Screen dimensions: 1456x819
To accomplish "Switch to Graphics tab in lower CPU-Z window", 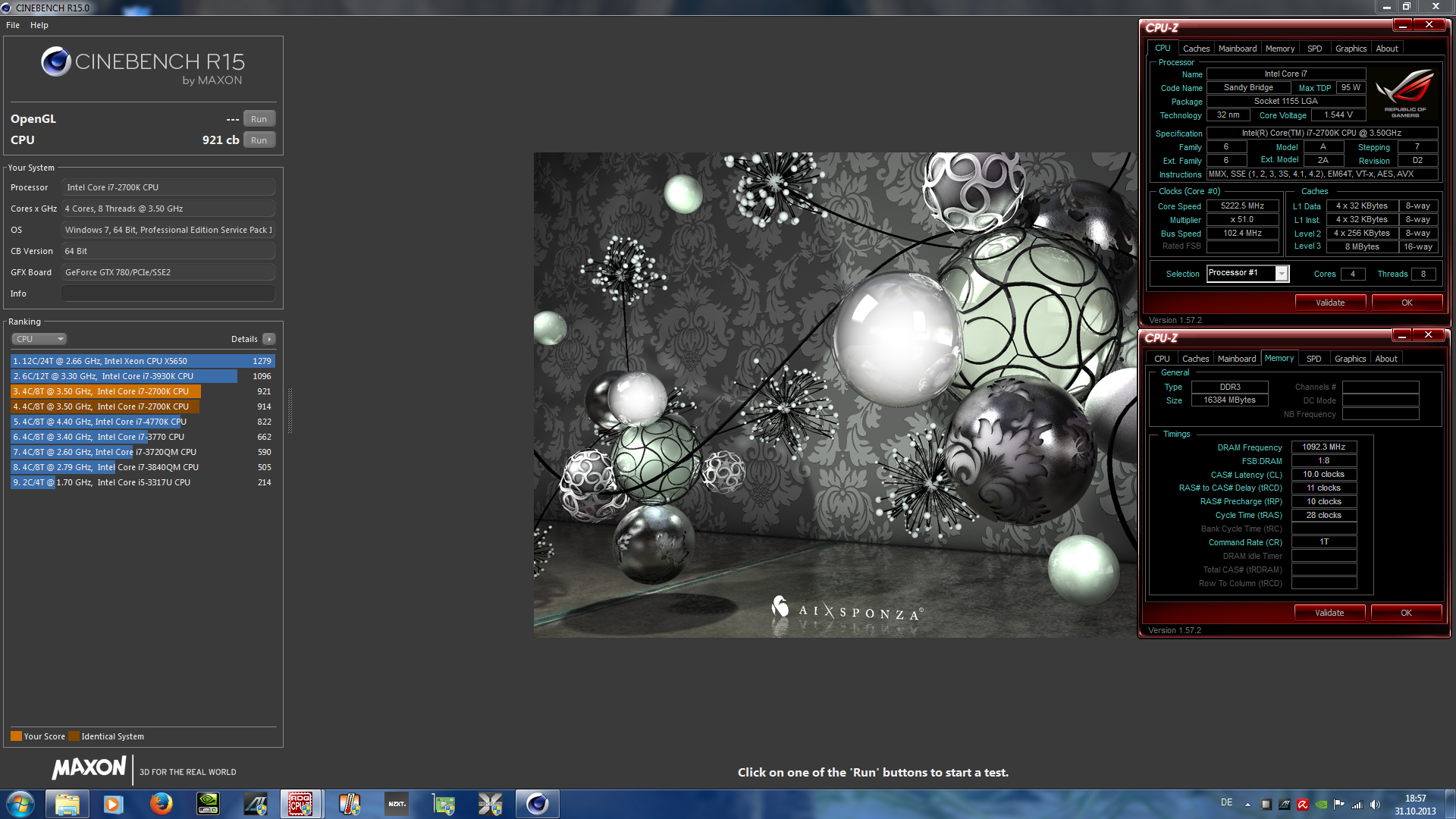I will coord(1351,359).
